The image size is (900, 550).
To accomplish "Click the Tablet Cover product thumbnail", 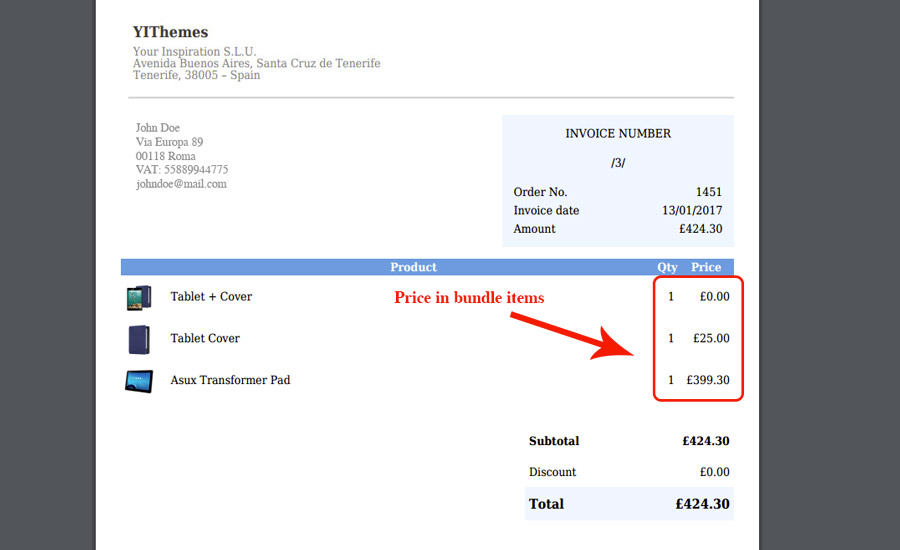I will tap(139, 339).
